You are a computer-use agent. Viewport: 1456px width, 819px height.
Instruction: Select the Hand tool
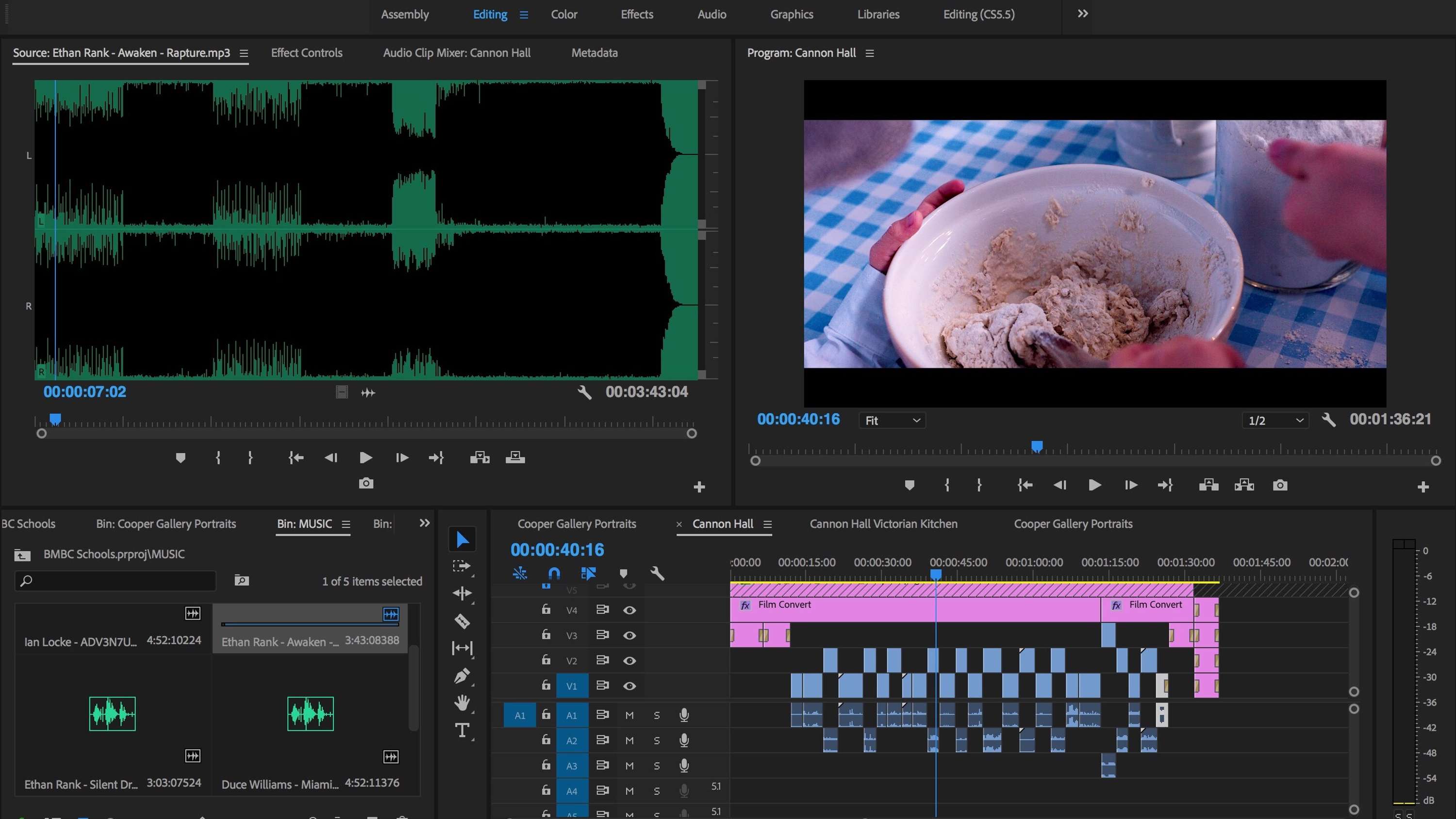coord(462,703)
